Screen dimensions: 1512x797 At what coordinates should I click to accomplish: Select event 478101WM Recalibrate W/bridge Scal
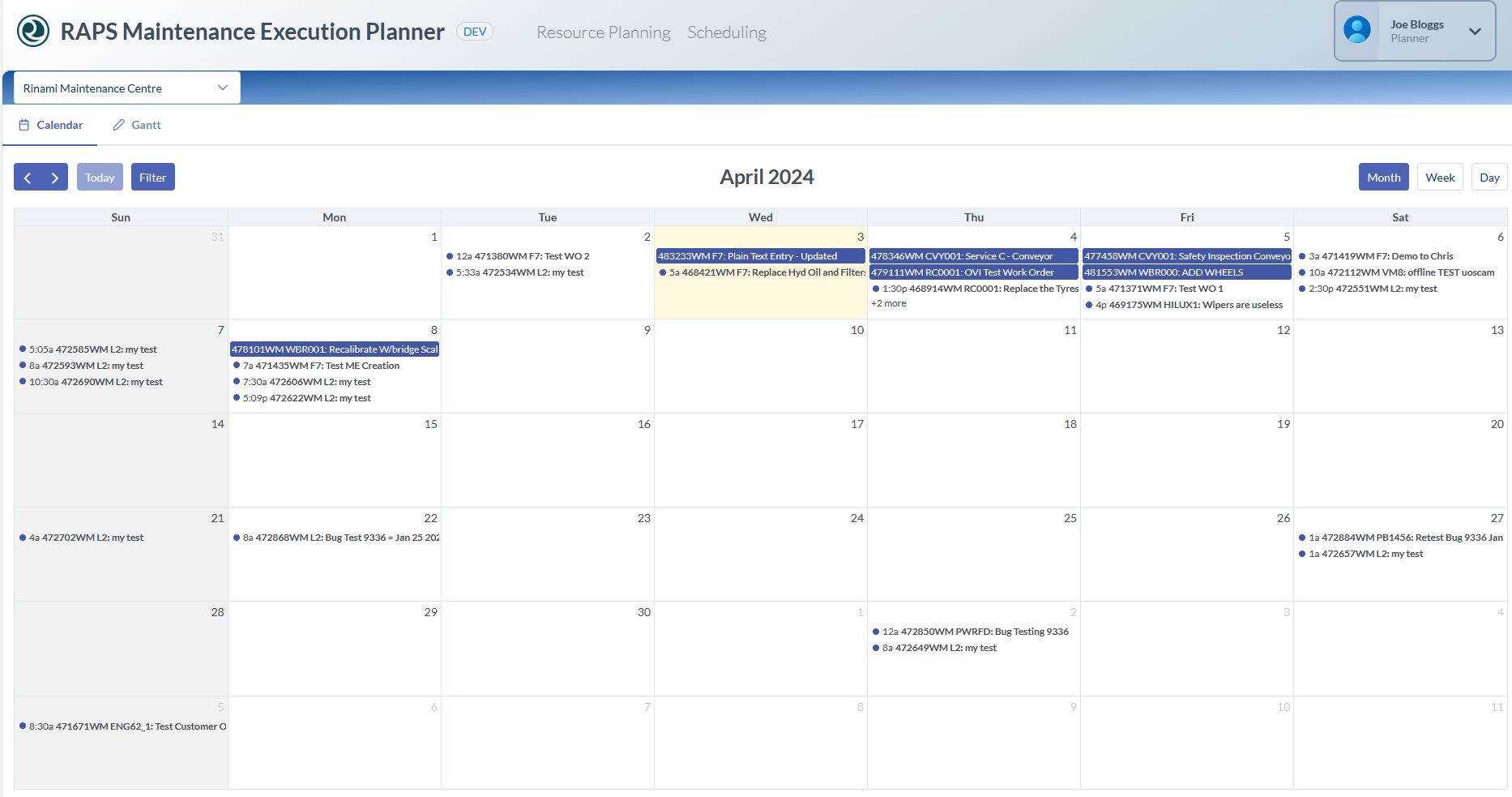click(x=335, y=349)
